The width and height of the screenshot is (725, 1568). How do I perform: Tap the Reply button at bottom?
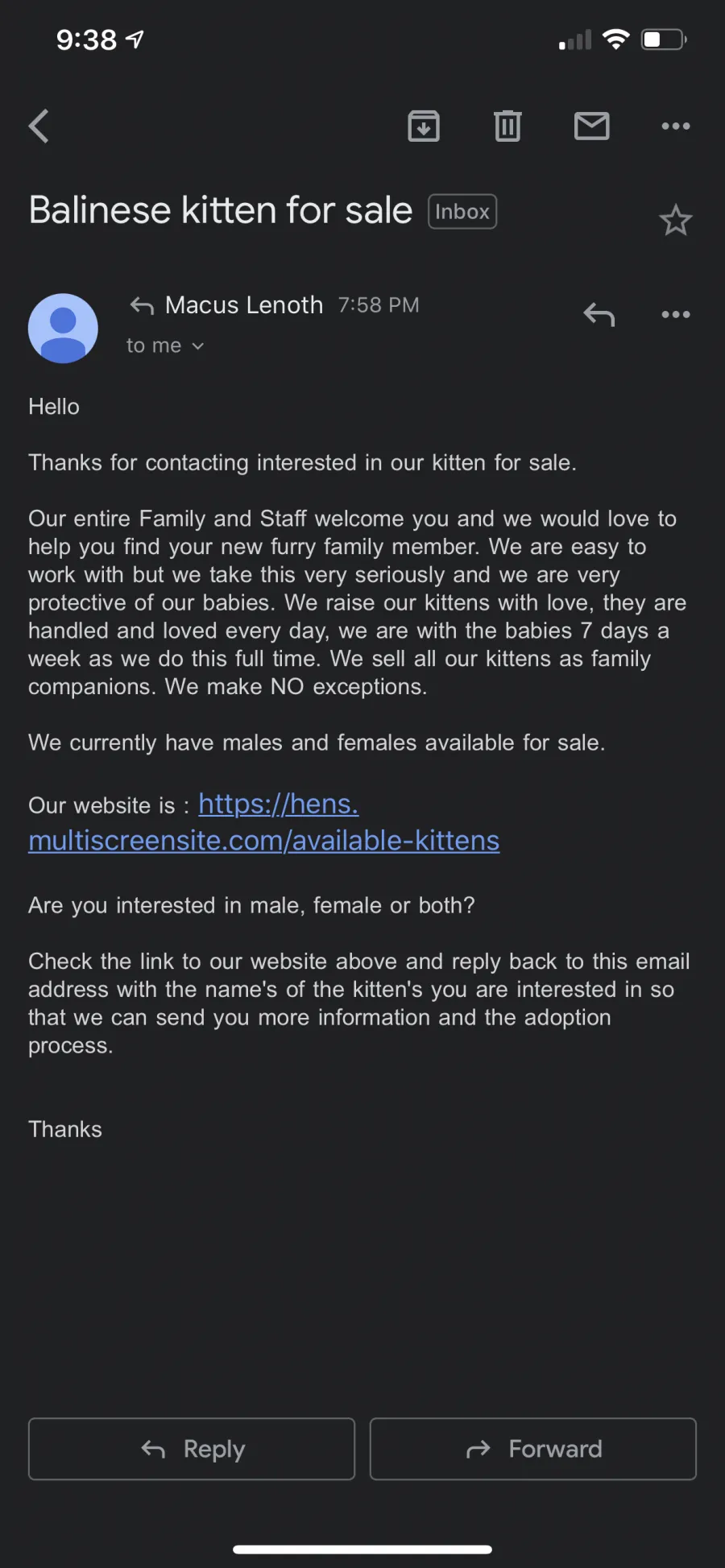[192, 1449]
